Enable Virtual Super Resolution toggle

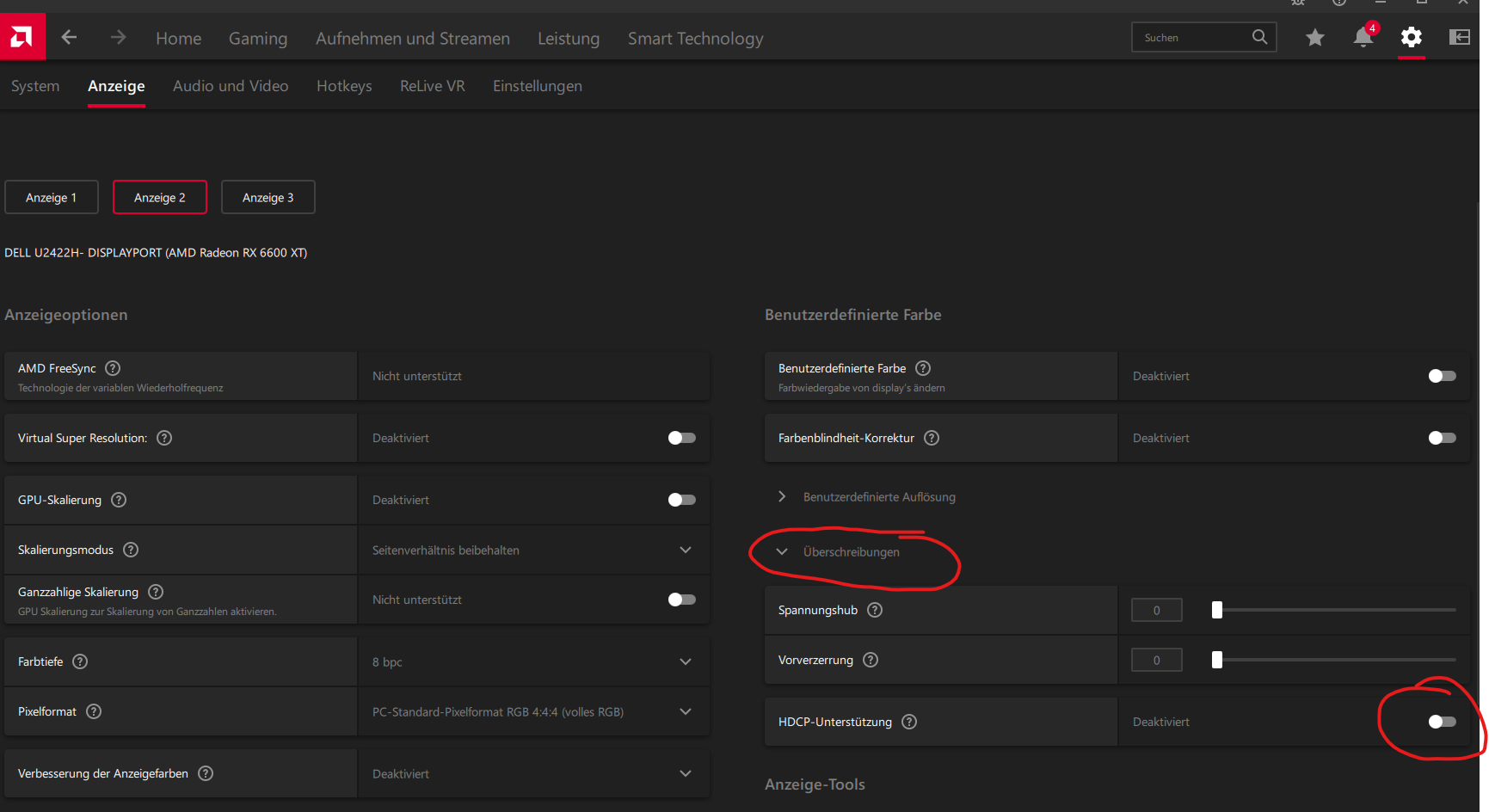tap(681, 438)
